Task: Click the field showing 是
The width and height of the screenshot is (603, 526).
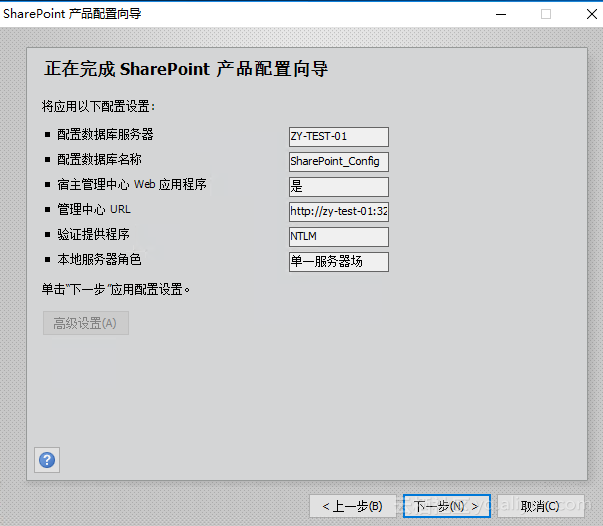Action: coord(339,187)
